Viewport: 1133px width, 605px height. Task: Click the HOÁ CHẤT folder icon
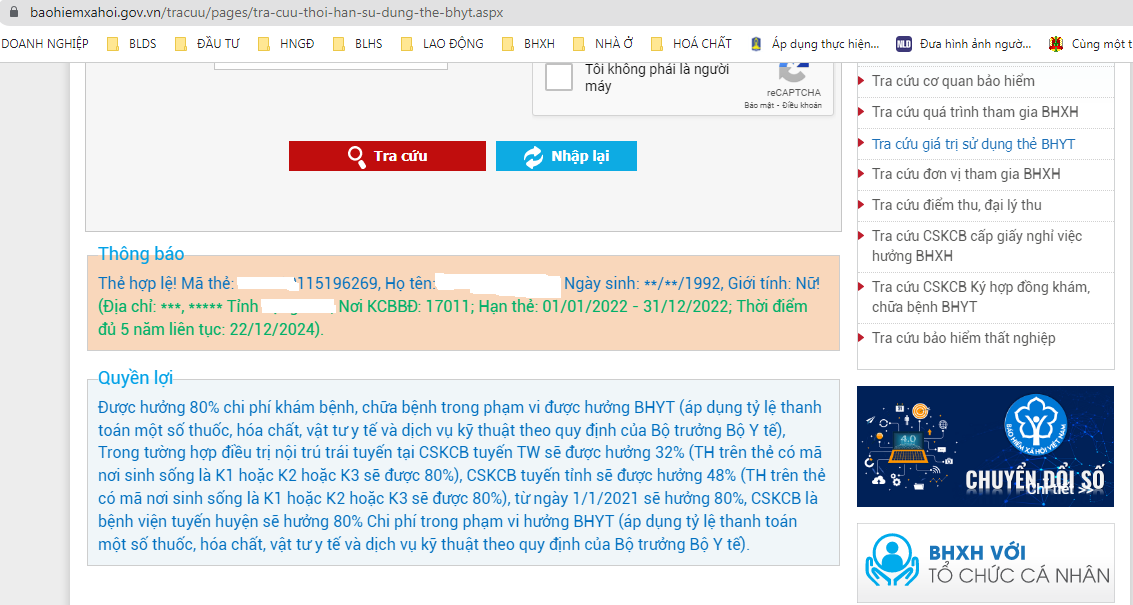click(x=657, y=44)
